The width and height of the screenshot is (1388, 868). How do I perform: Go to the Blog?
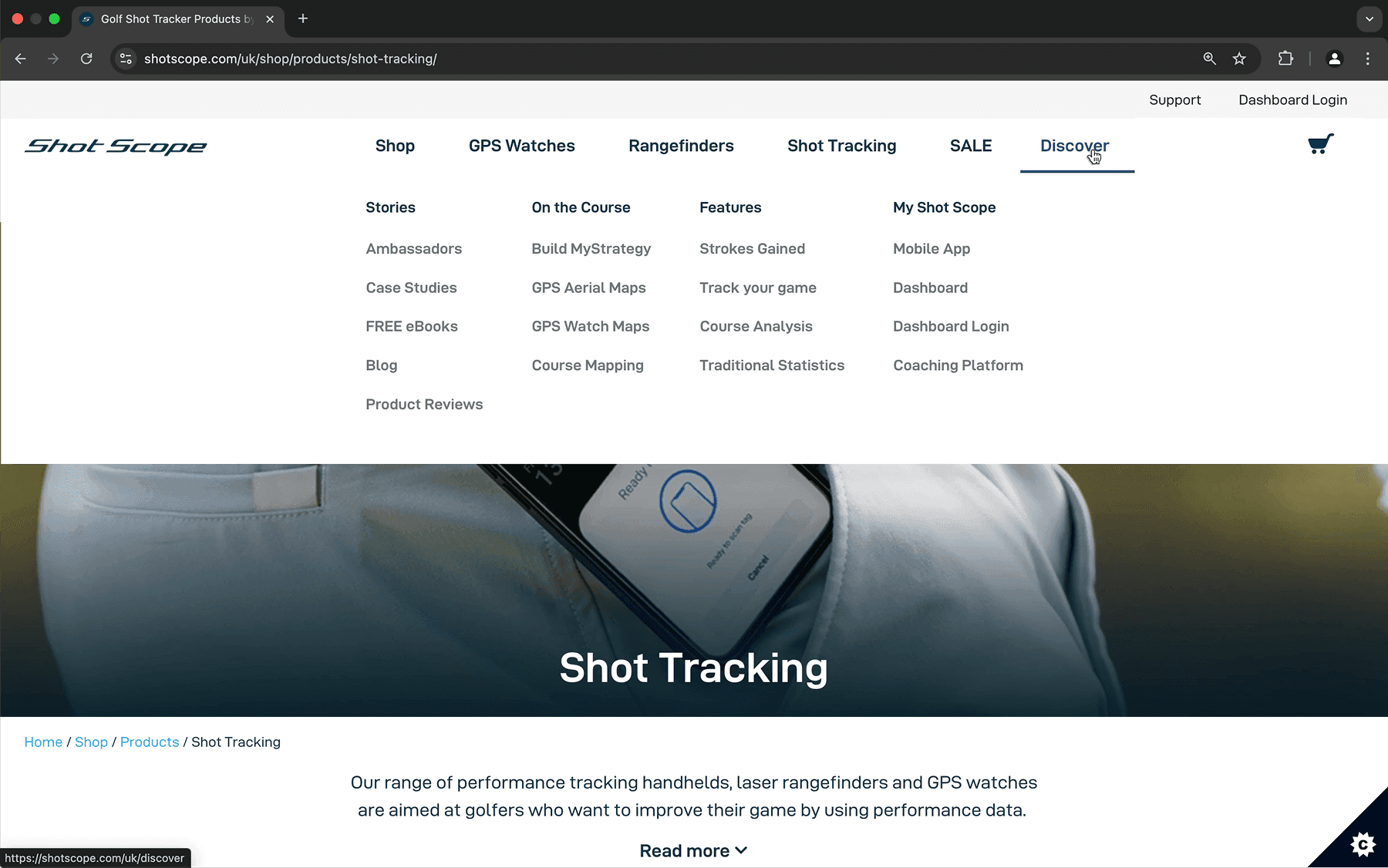[382, 365]
